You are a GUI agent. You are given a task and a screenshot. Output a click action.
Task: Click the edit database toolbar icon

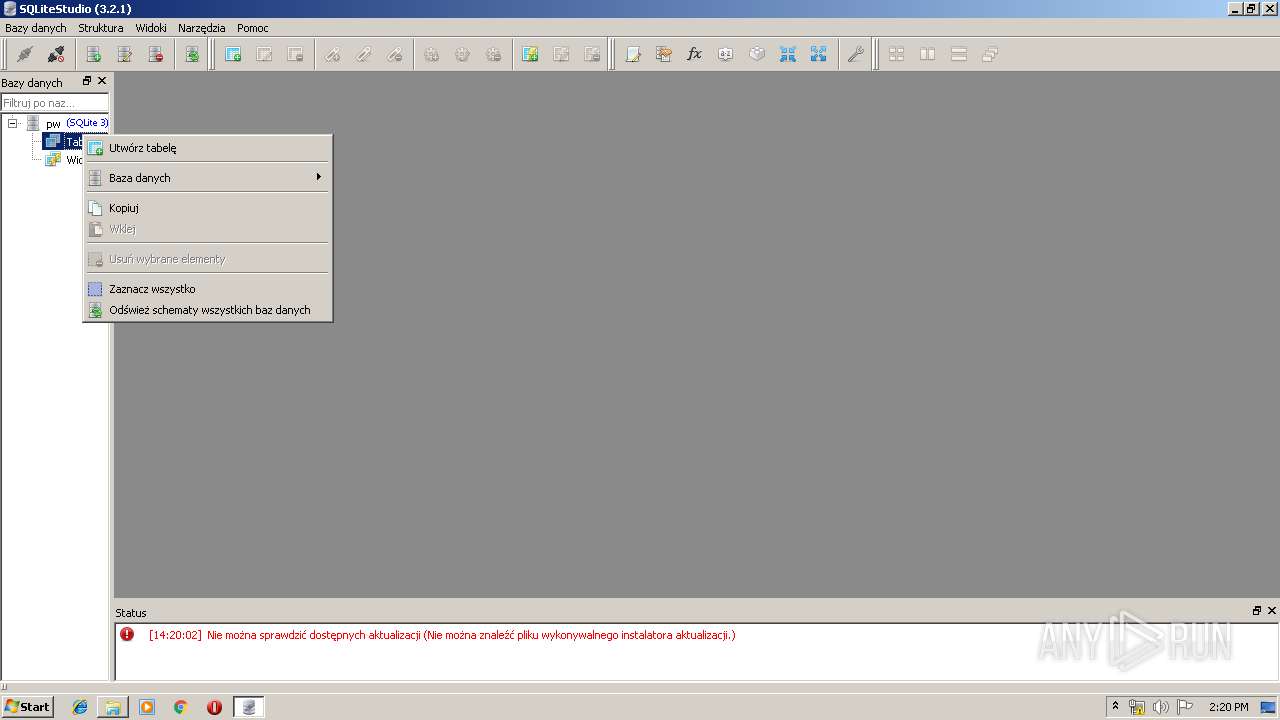(124, 55)
